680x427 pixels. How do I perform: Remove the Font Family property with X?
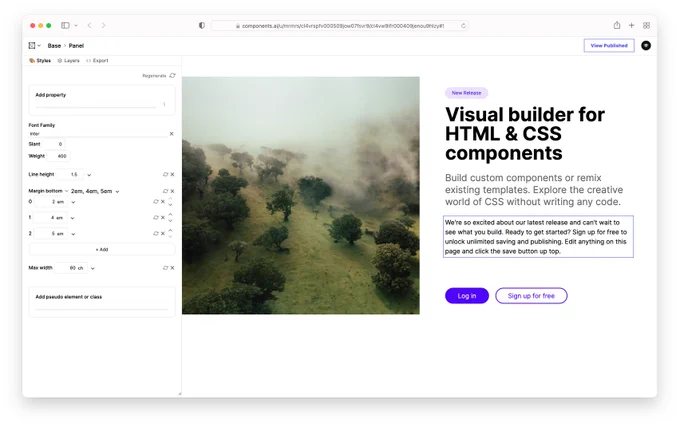171,134
